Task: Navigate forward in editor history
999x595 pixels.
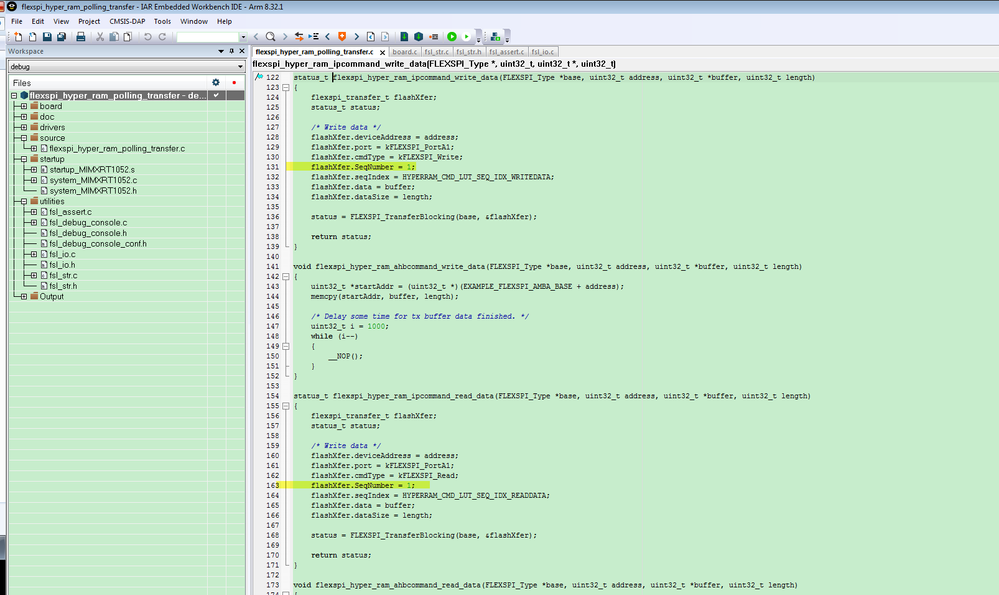Action: (385, 37)
